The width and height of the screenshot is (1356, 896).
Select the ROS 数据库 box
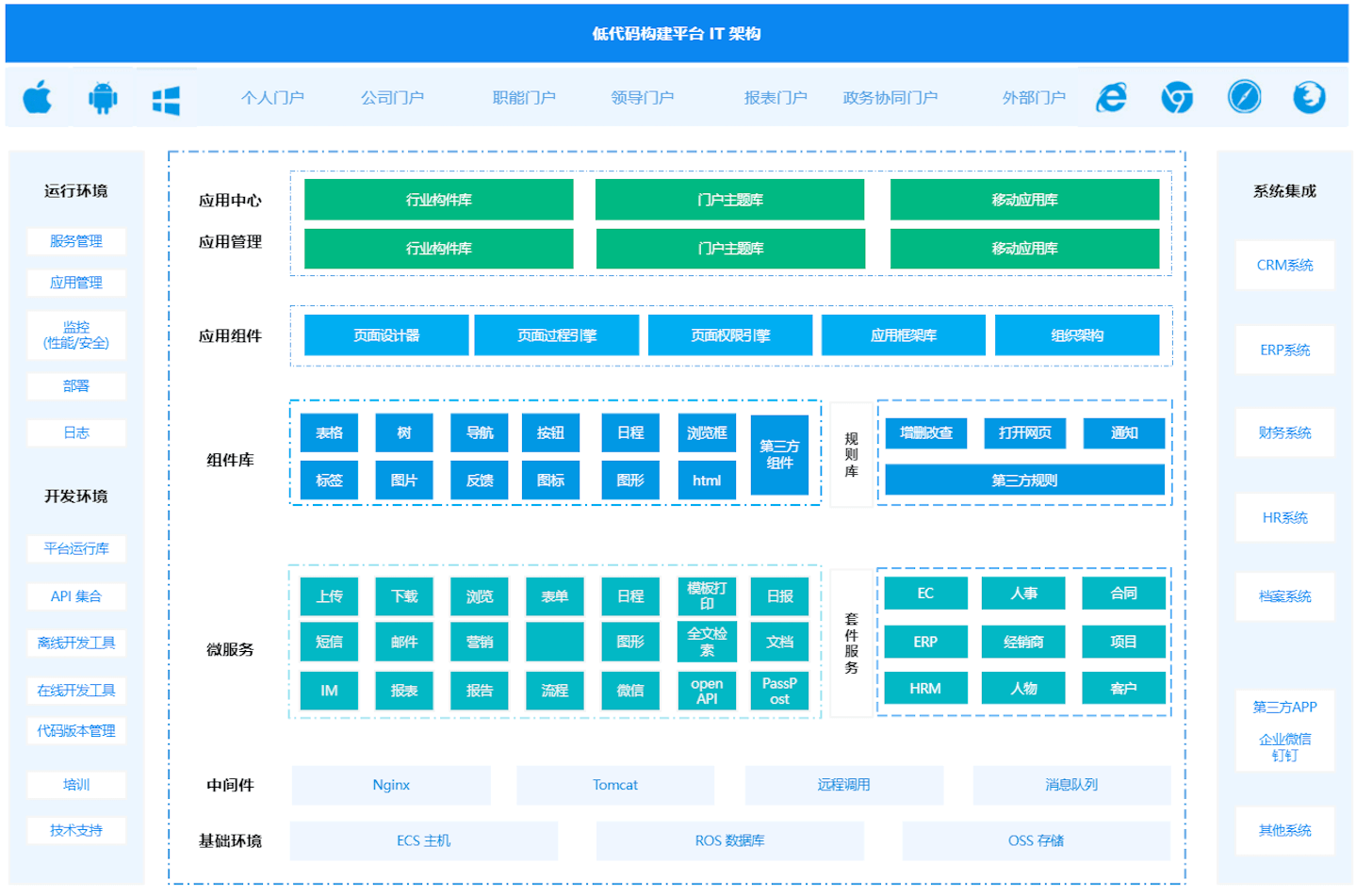(730, 840)
